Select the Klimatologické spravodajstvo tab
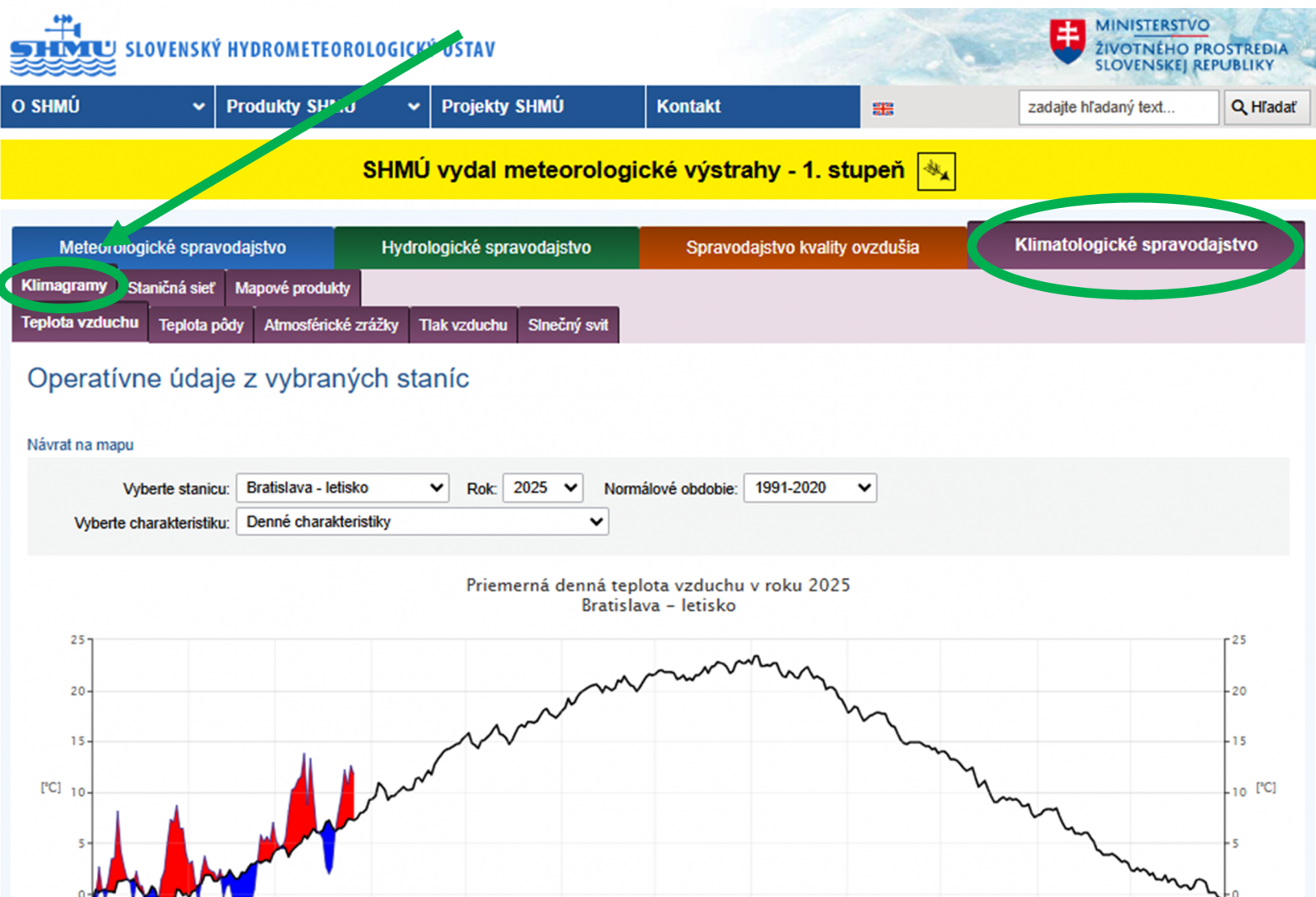 (x=1135, y=245)
